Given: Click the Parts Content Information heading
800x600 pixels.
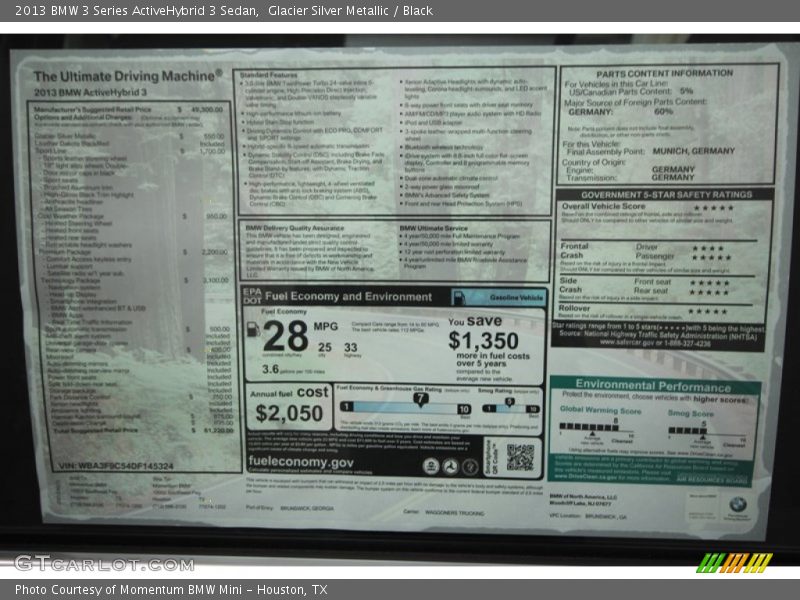Looking at the screenshot, I should point(665,73).
